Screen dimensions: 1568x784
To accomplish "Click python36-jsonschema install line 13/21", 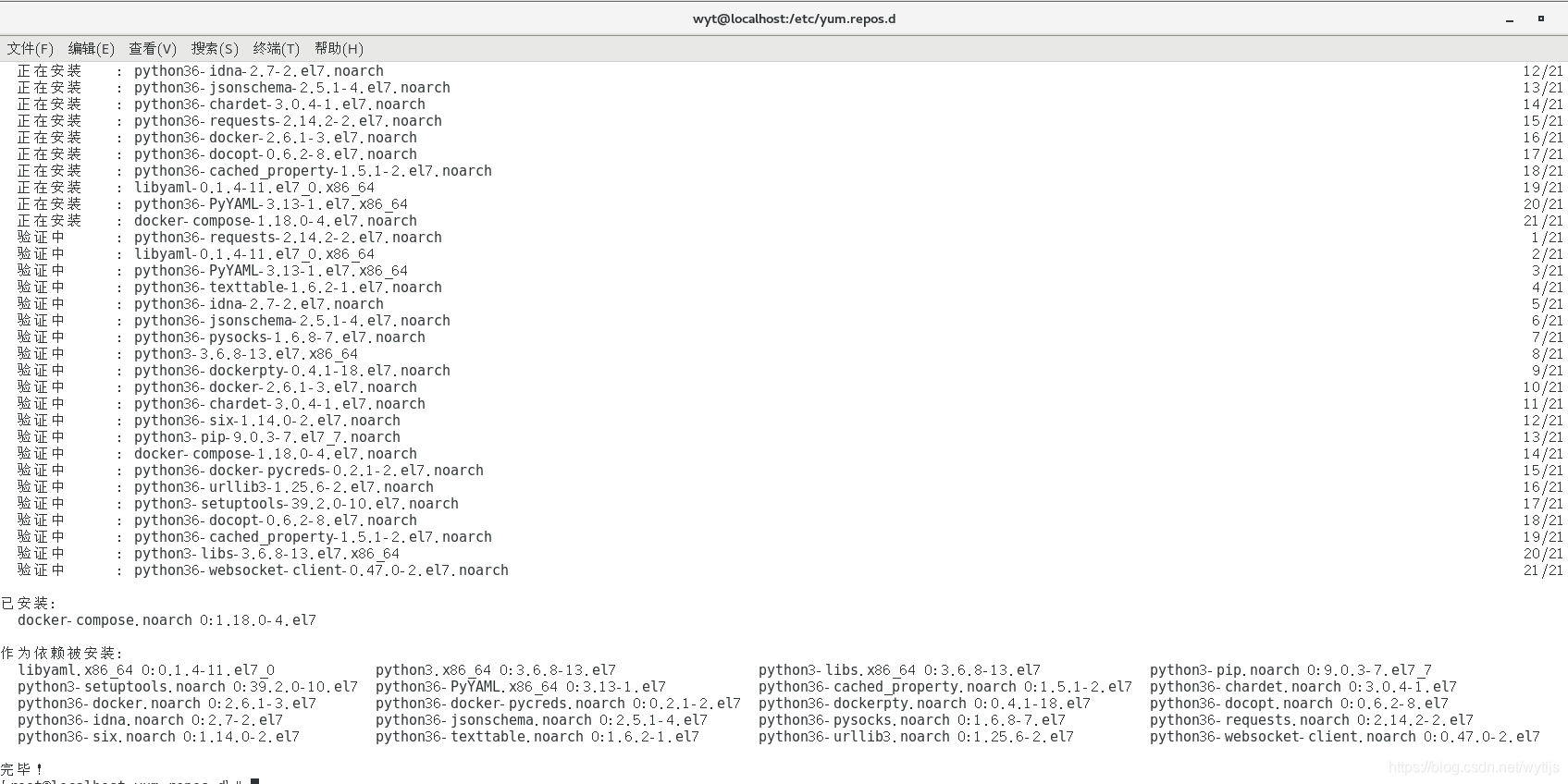I will pos(790,88).
